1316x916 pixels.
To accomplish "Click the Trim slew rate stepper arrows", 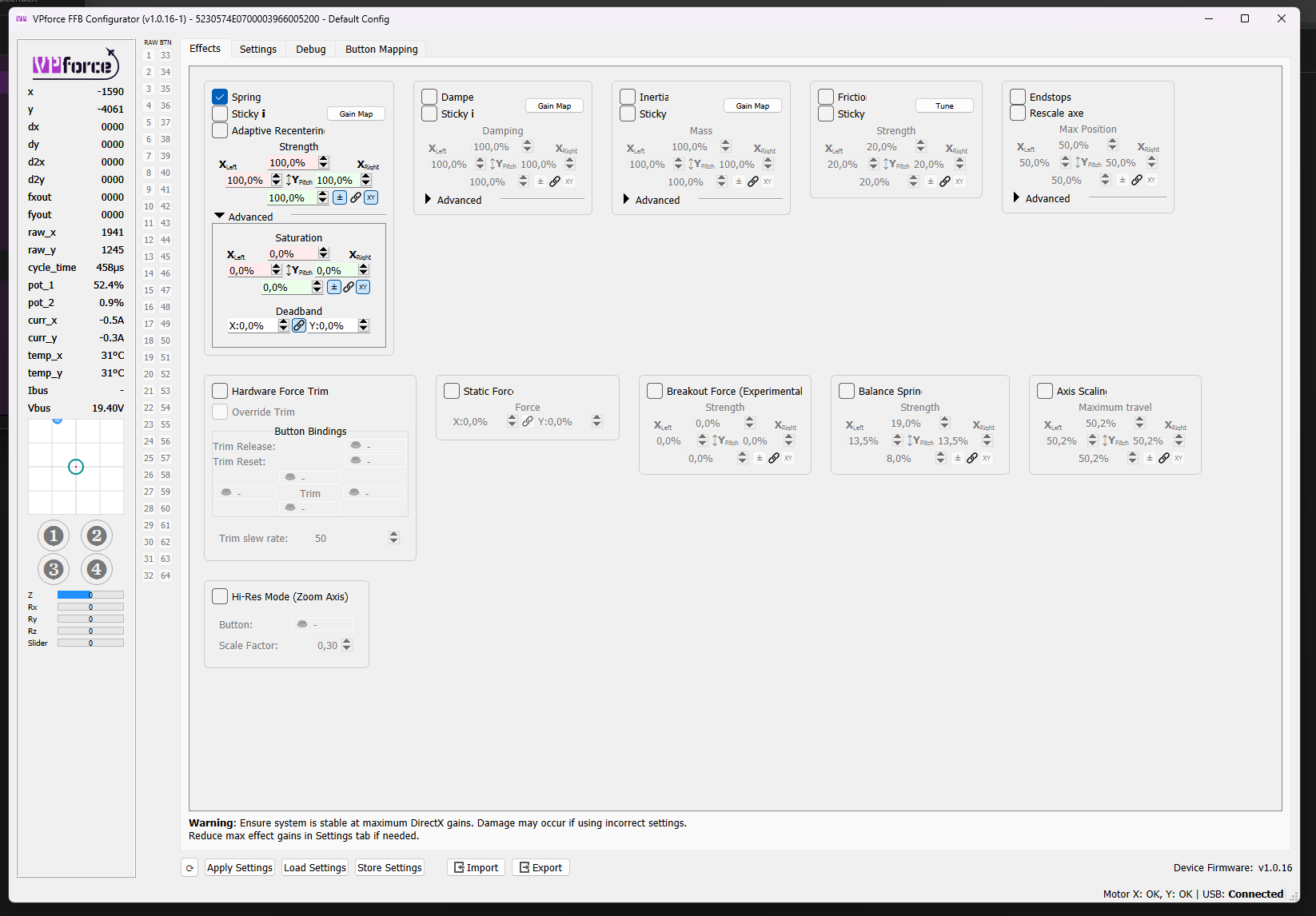I will pos(393,538).
